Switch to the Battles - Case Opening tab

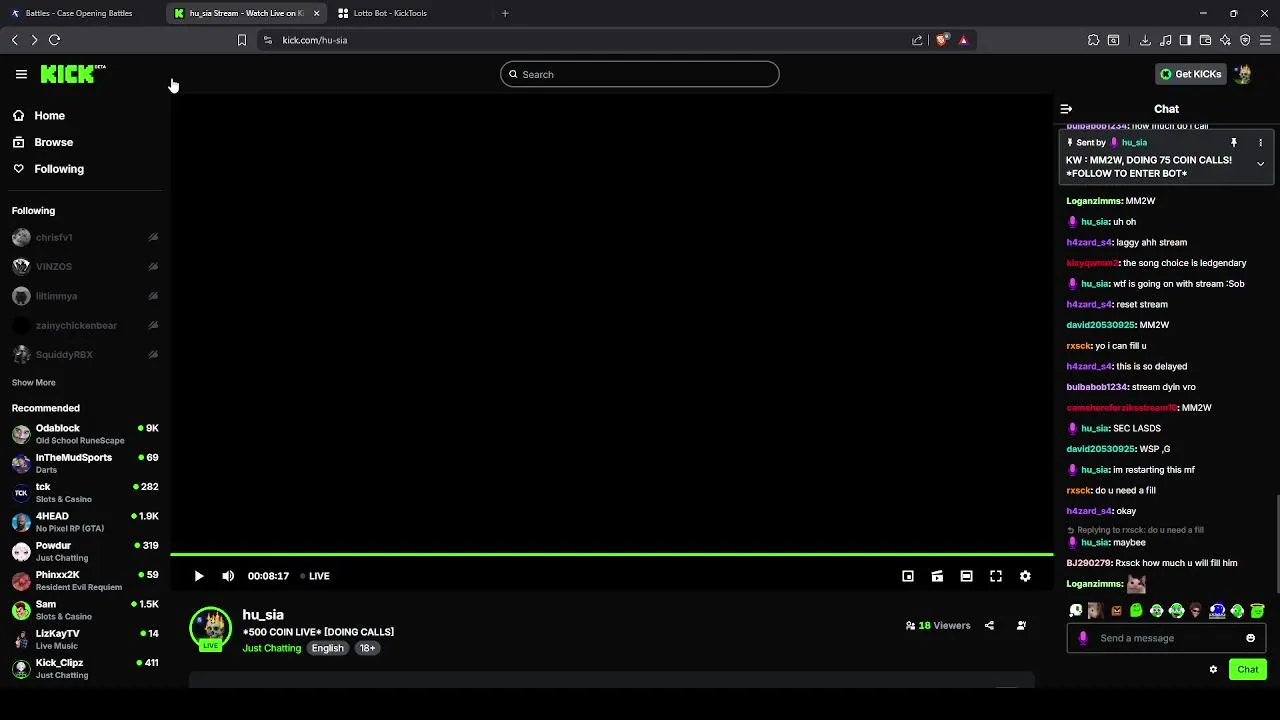[x=80, y=13]
